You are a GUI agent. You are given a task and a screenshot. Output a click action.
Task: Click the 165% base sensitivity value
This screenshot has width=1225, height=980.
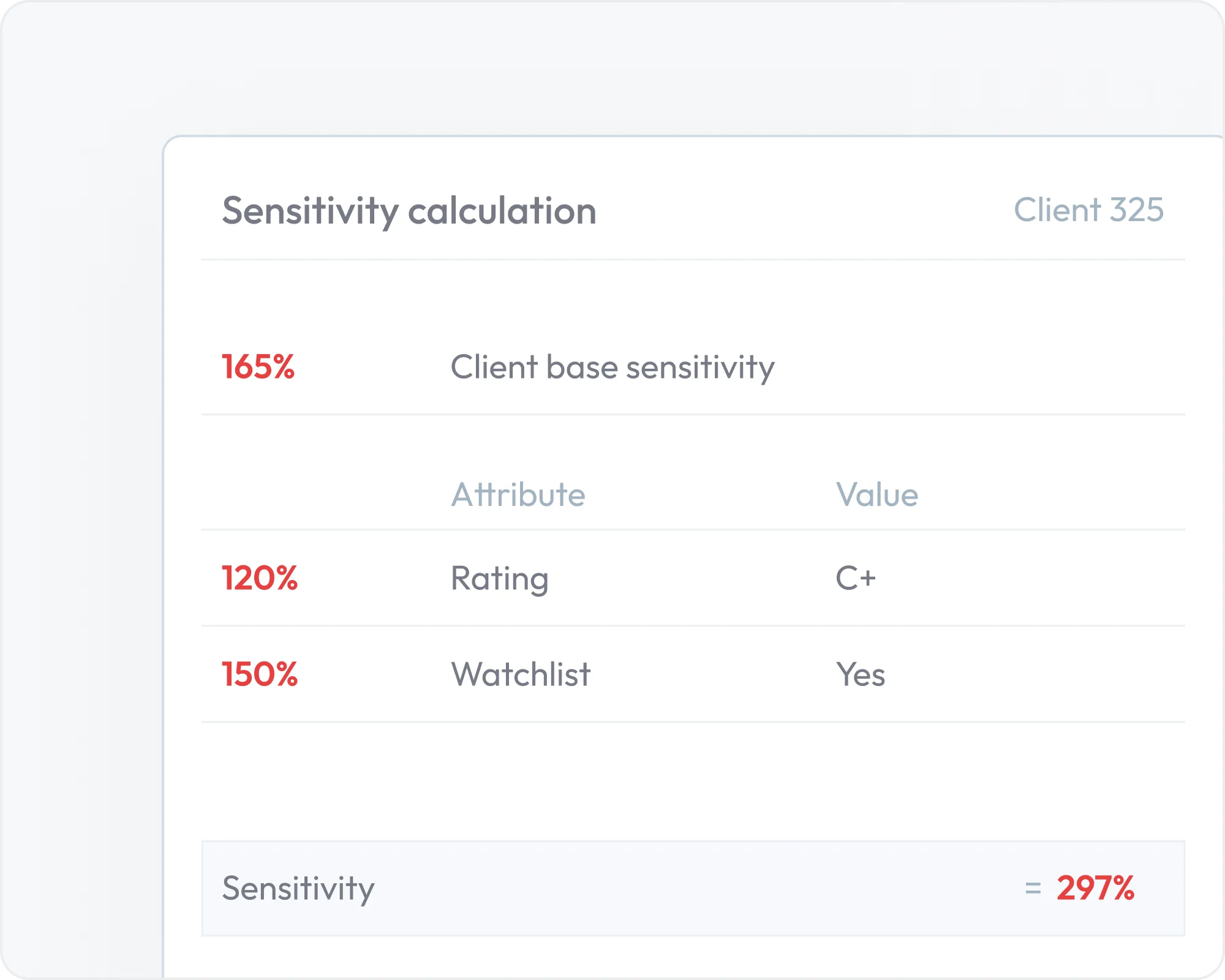(x=258, y=367)
